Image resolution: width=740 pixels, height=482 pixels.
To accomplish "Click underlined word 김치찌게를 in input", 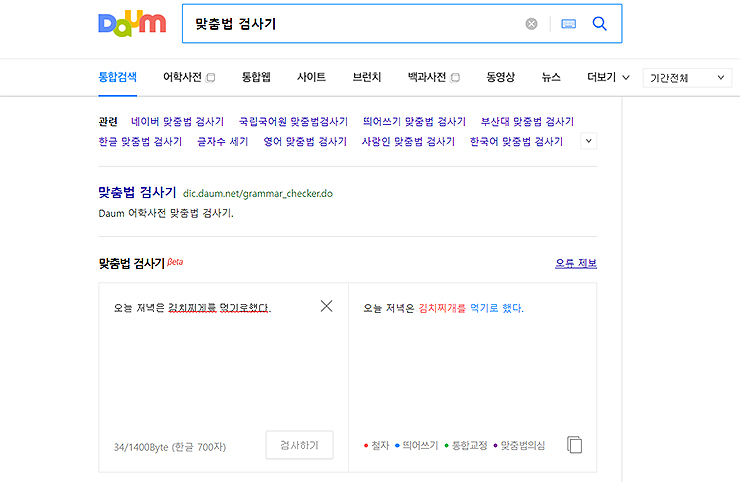I will click(192, 308).
